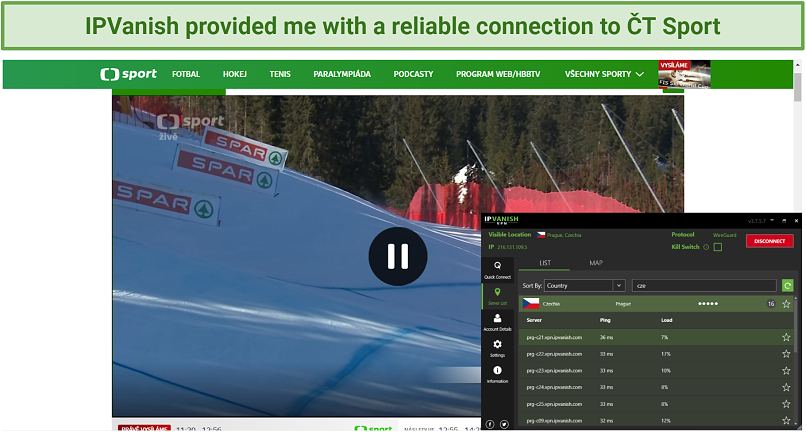Click the Prague, Czechia visible location text
This screenshot has height=432, width=806.
click(x=565, y=235)
